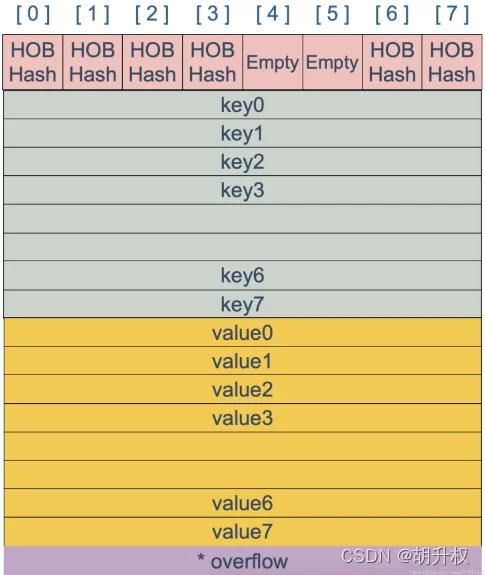Click the key2 row
Viewport: 485px width, 575px height.
pos(242,162)
